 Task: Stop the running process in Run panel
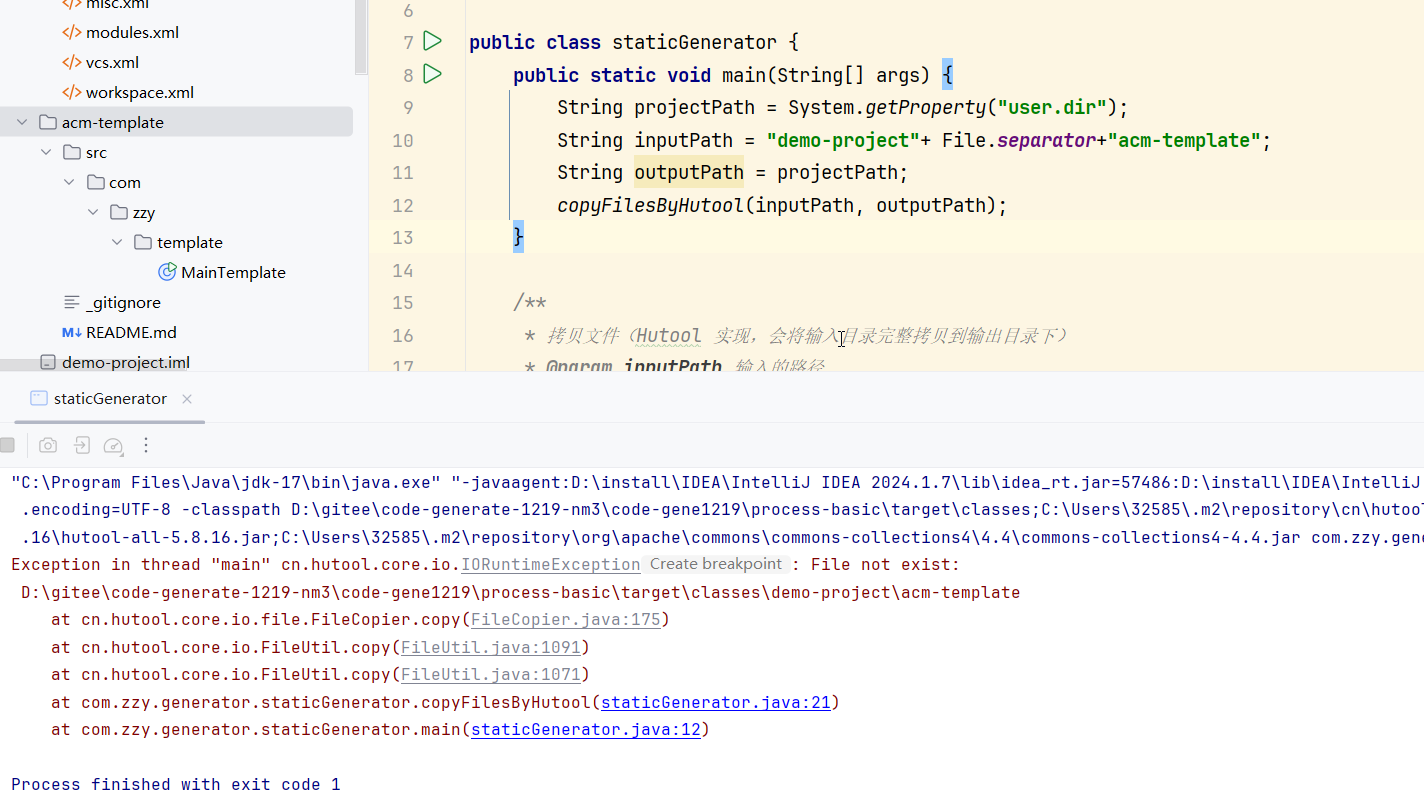pos(7,445)
